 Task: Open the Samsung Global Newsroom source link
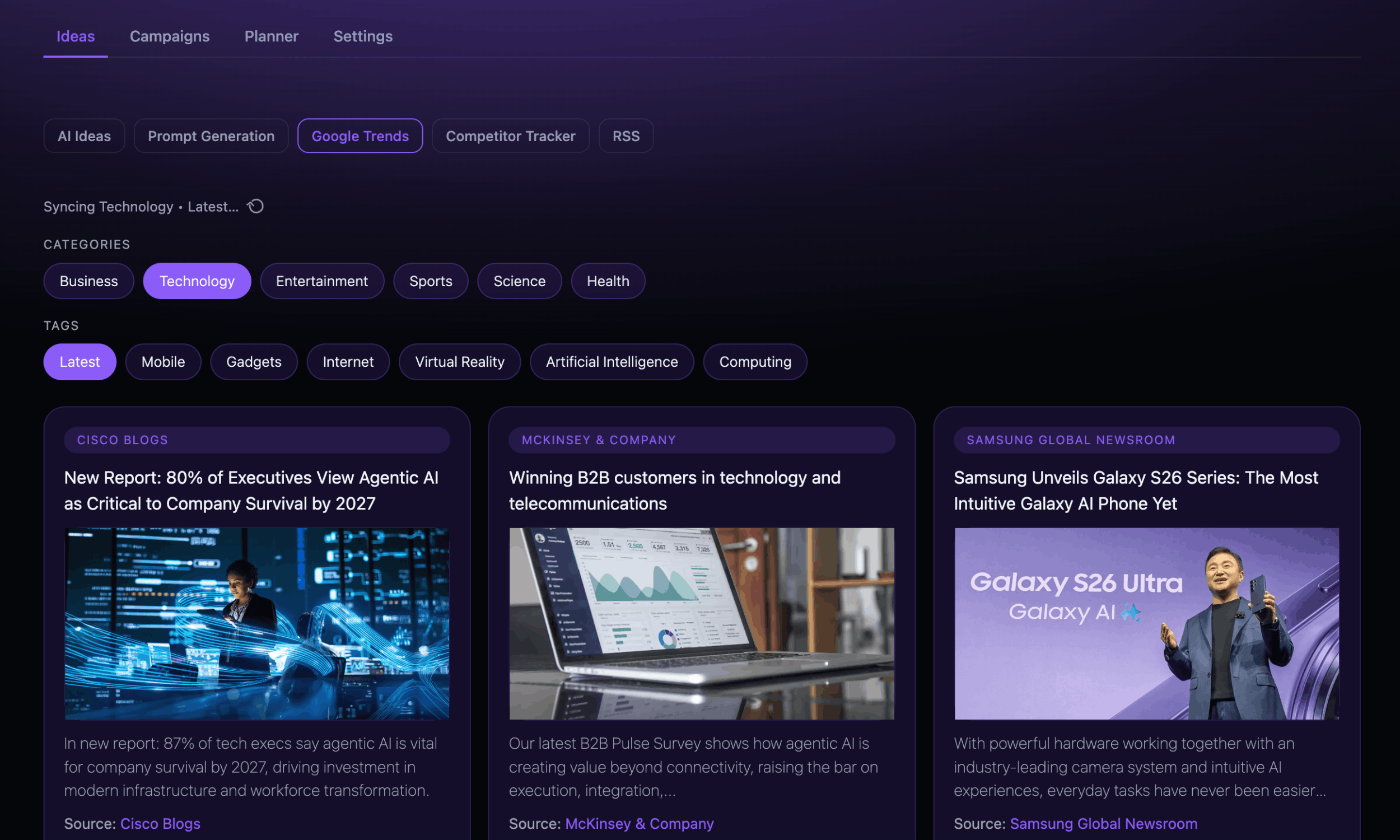tap(1103, 824)
